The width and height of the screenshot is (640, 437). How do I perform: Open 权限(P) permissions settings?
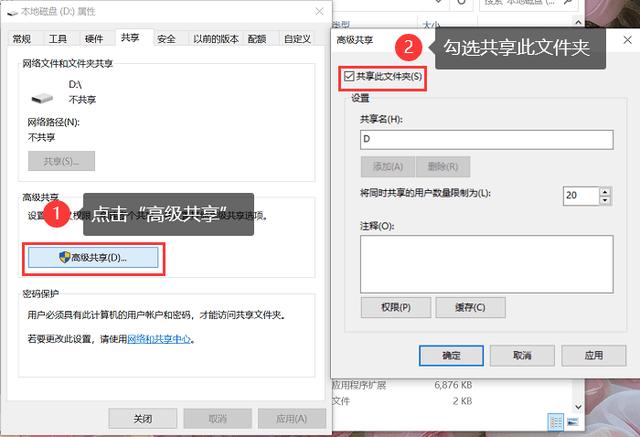coord(396,307)
